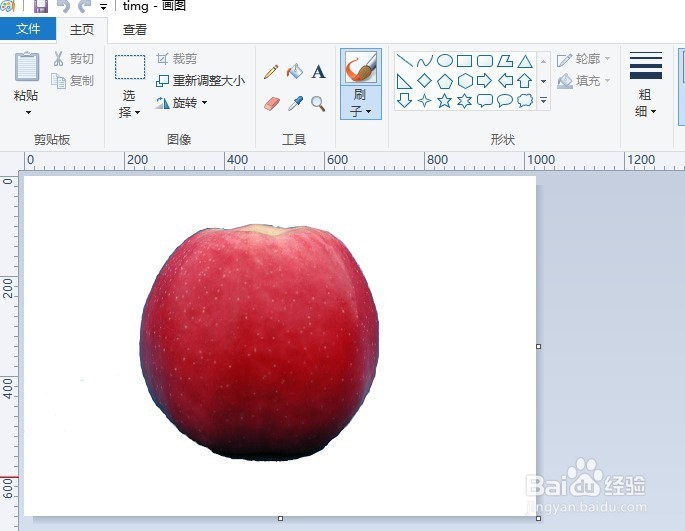Select the Text tool
This screenshot has width=685, height=531.
(318, 72)
